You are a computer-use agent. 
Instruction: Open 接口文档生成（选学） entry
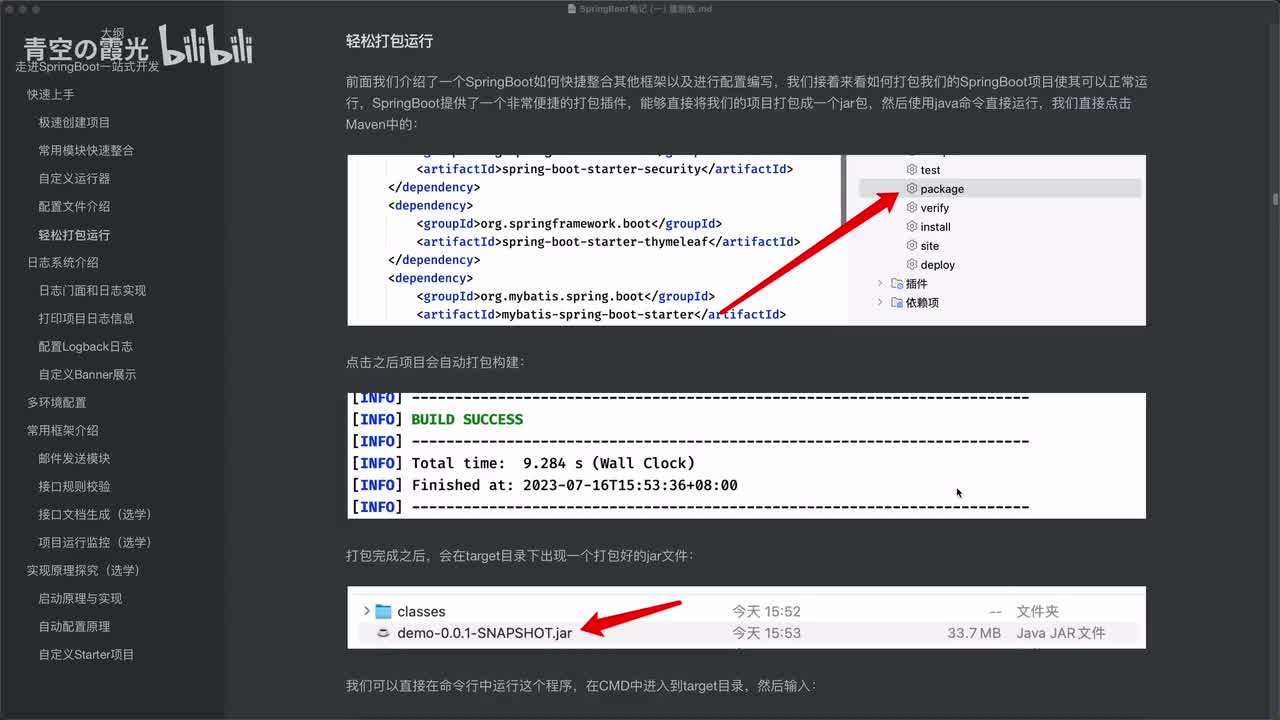click(x=95, y=514)
